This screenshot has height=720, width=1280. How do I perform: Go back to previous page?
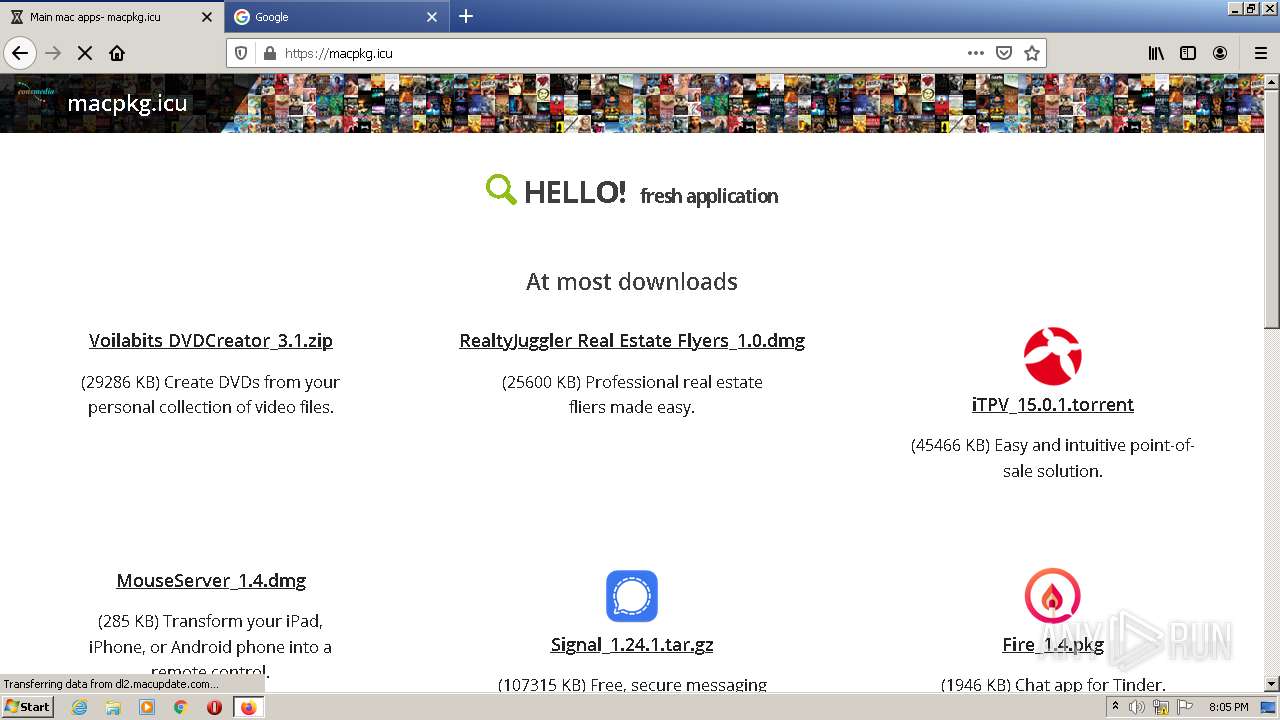pos(20,53)
